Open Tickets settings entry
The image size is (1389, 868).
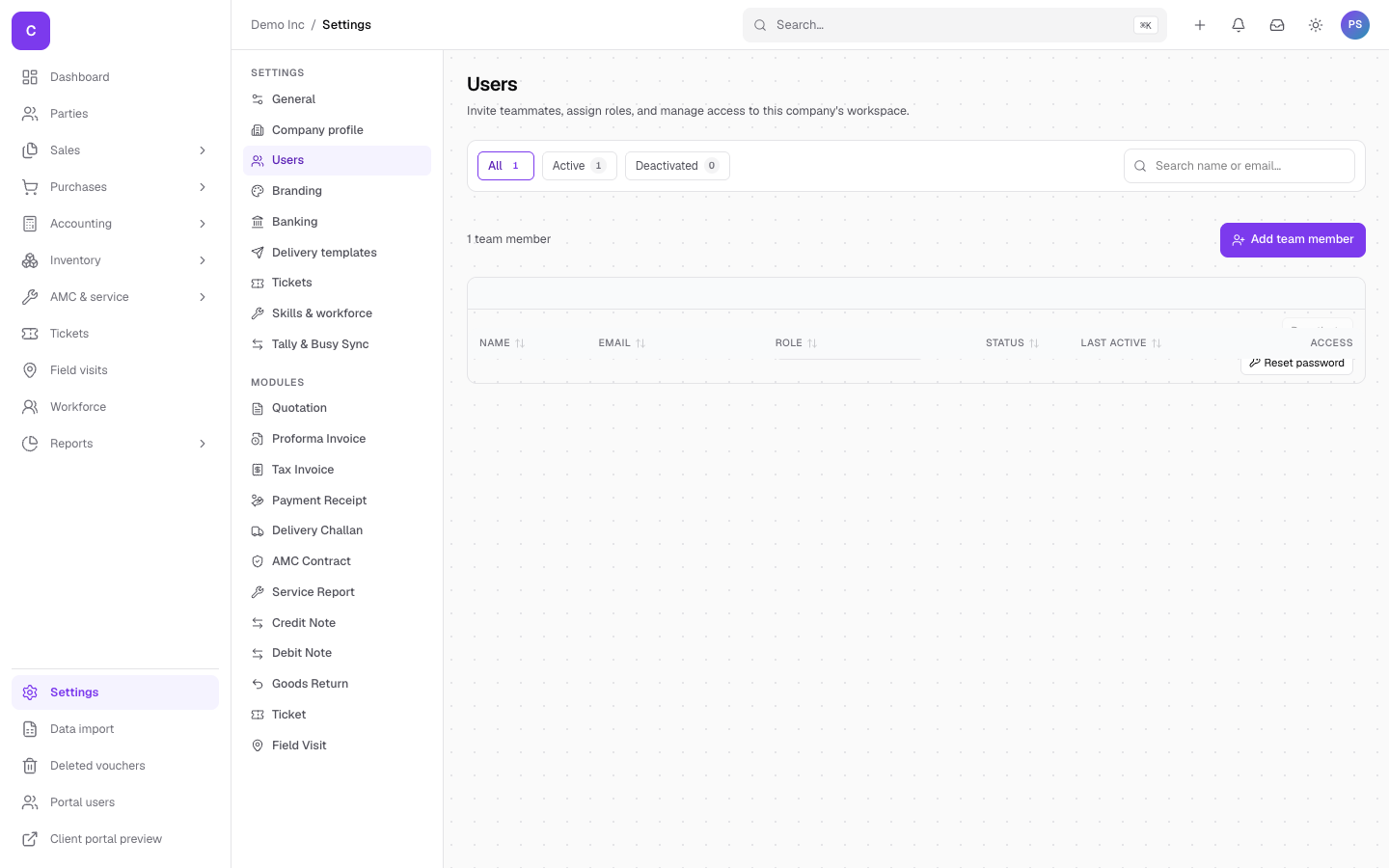[337, 283]
